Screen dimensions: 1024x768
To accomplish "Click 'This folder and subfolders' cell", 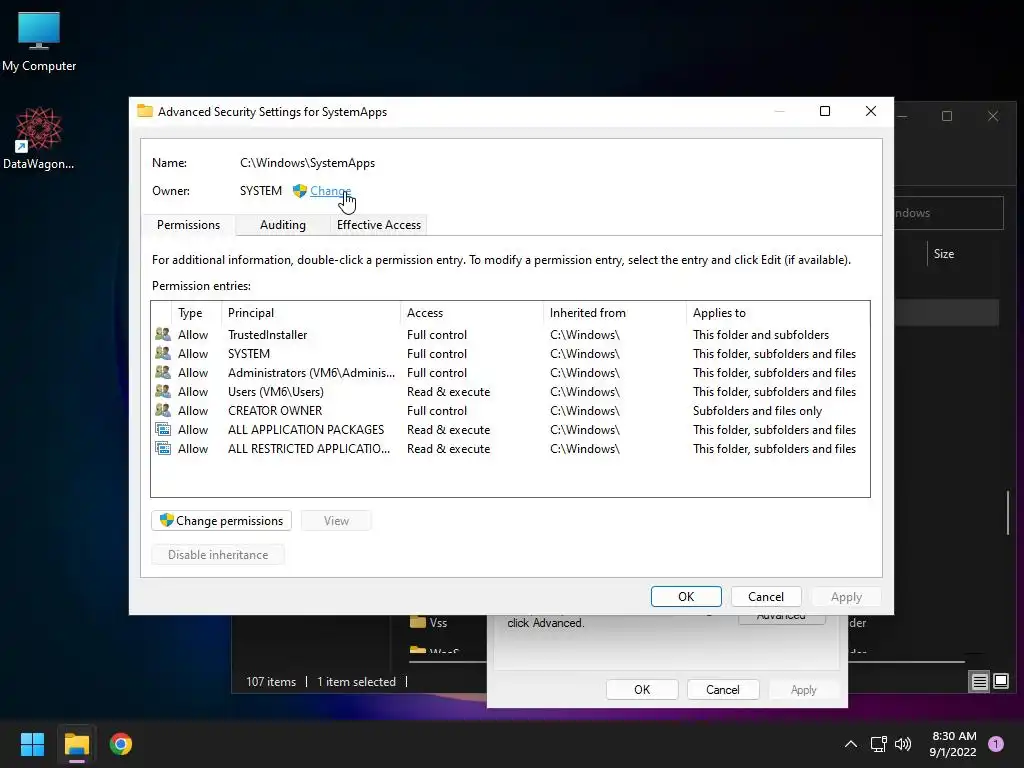I will coord(761,334).
